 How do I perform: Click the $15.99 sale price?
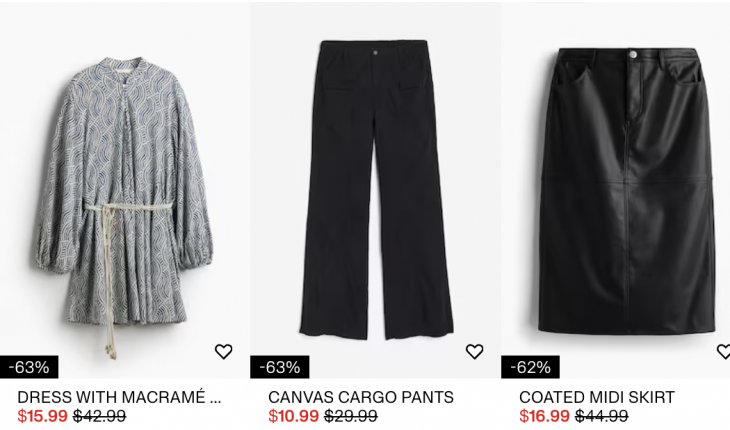coord(42,416)
